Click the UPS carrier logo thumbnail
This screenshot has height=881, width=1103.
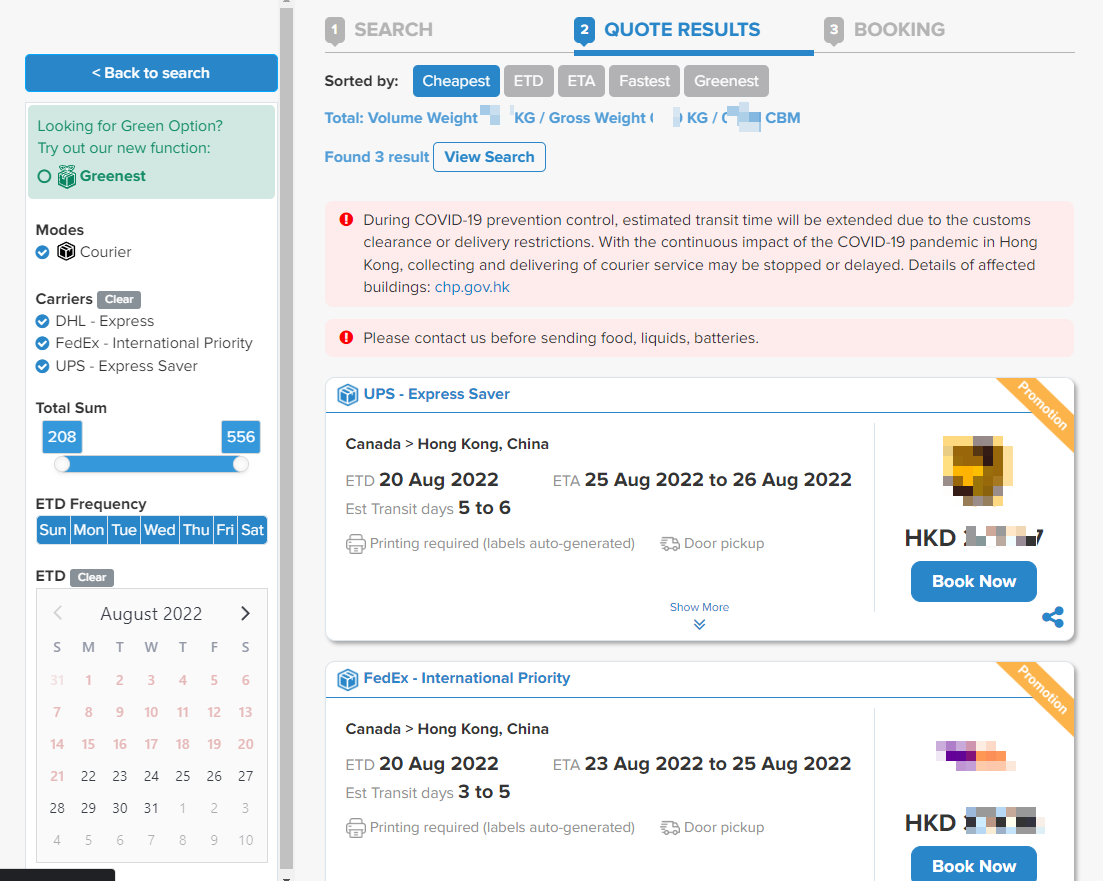point(977,471)
